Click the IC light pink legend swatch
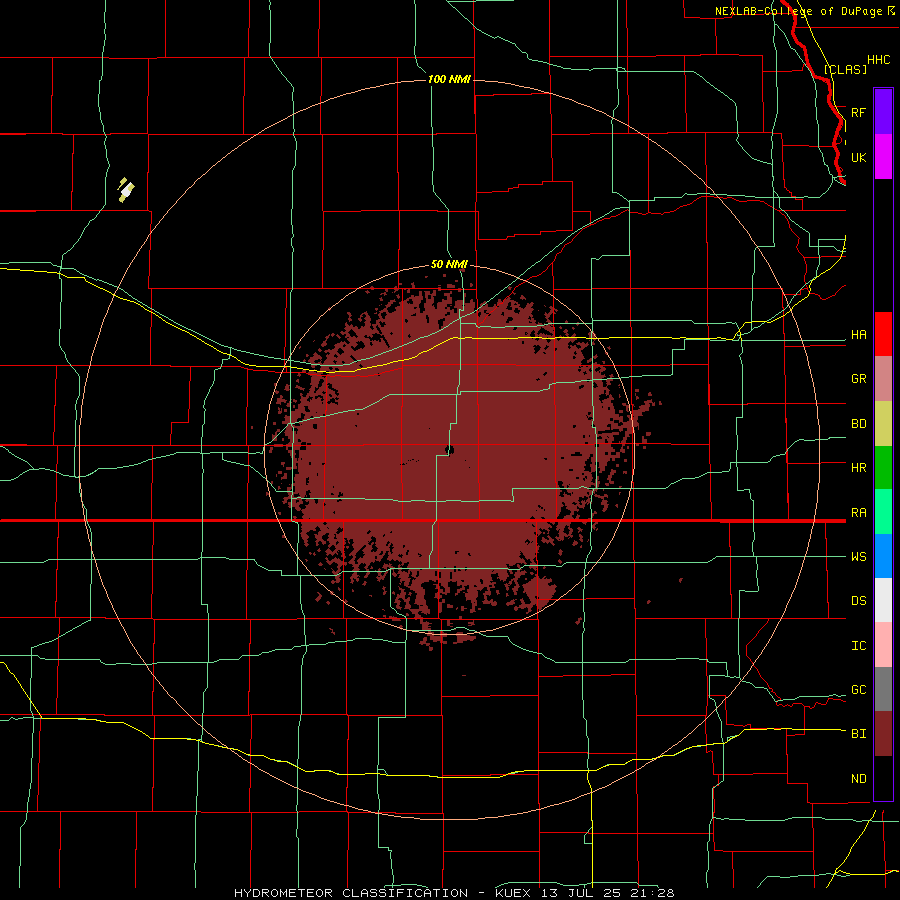The image size is (900, 900). (883, 645)
